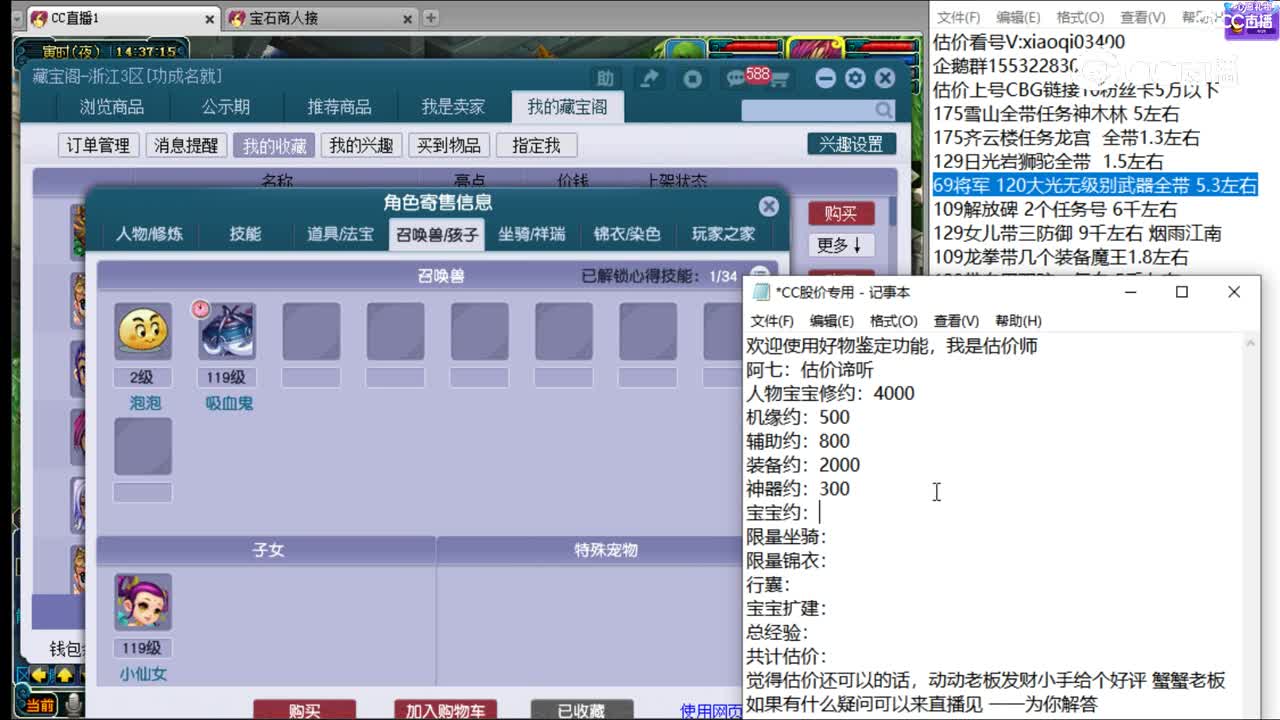Open the 助 helper icon in 藏宝阁 header
Screen dimensions: 1280x720
pos(605,78)
